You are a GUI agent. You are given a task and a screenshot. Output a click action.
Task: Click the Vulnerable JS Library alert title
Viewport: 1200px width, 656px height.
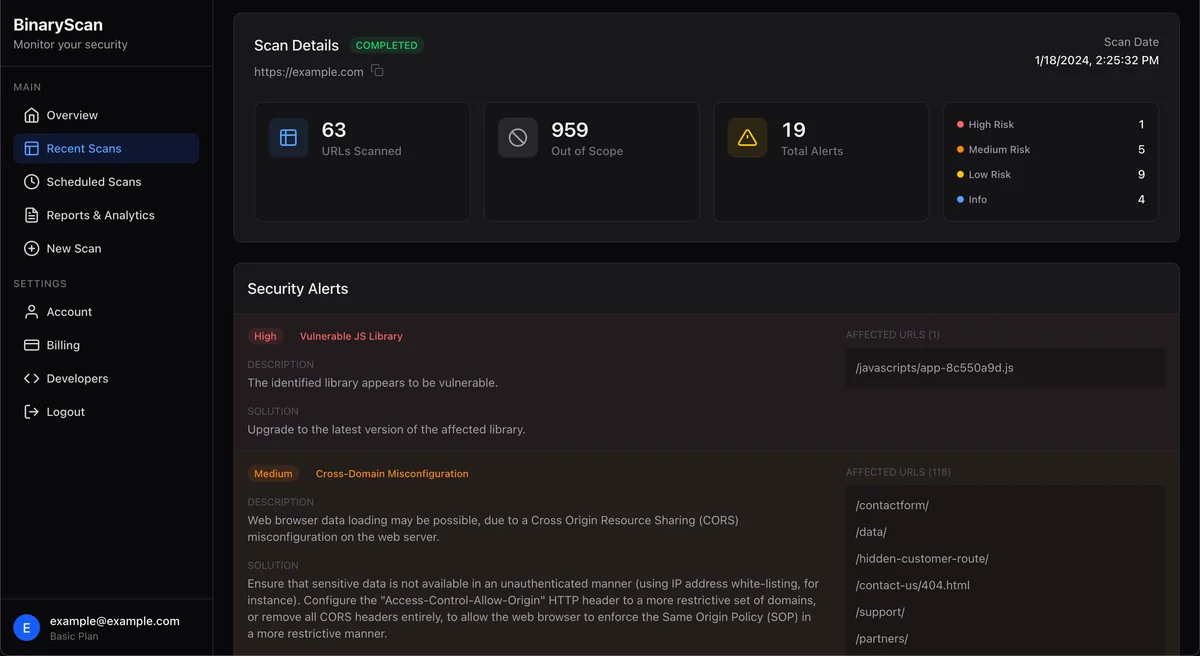[351, 337]
